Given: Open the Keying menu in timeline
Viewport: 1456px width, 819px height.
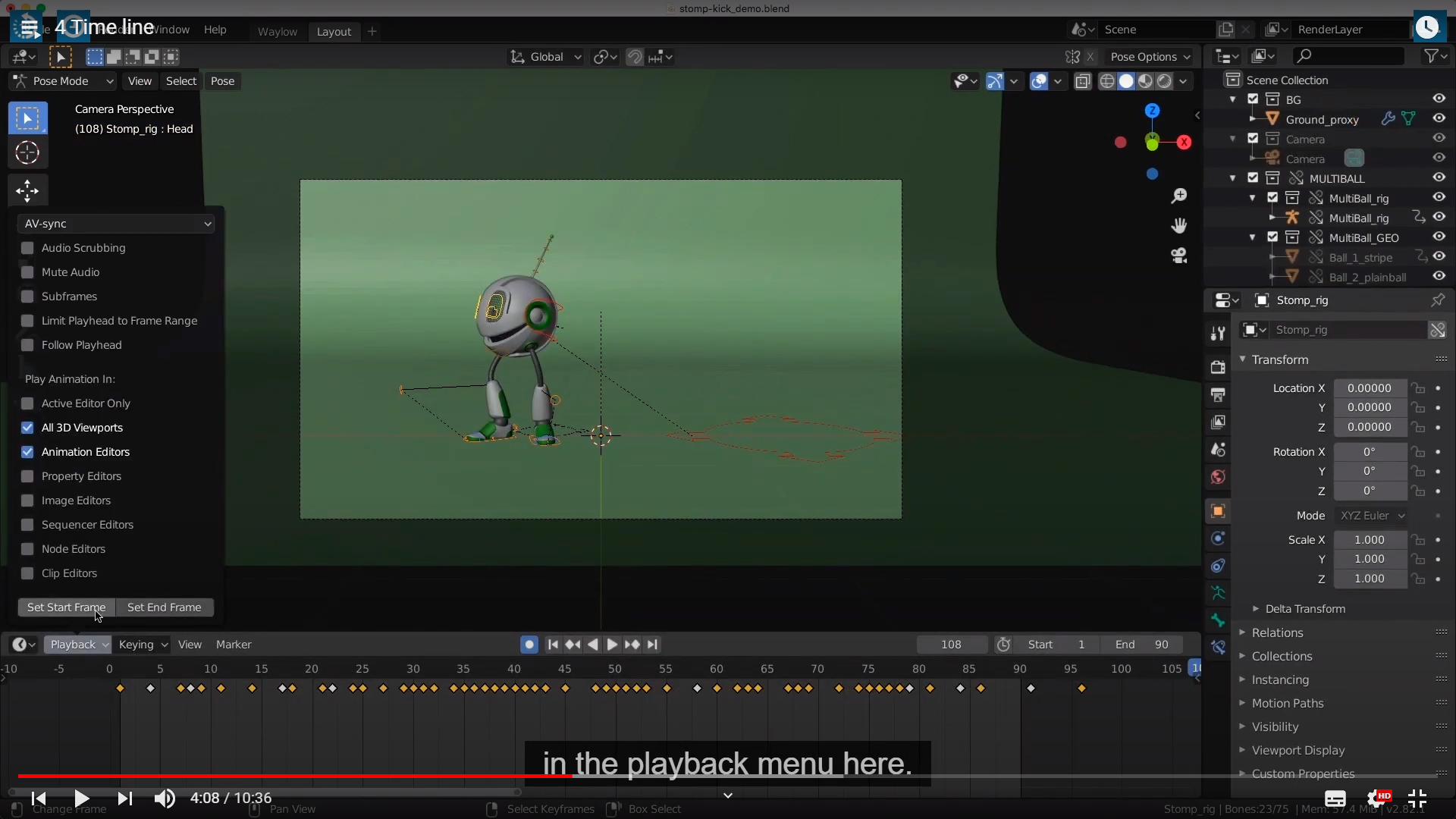Looking at the screenshot, I should click(143, 645).
